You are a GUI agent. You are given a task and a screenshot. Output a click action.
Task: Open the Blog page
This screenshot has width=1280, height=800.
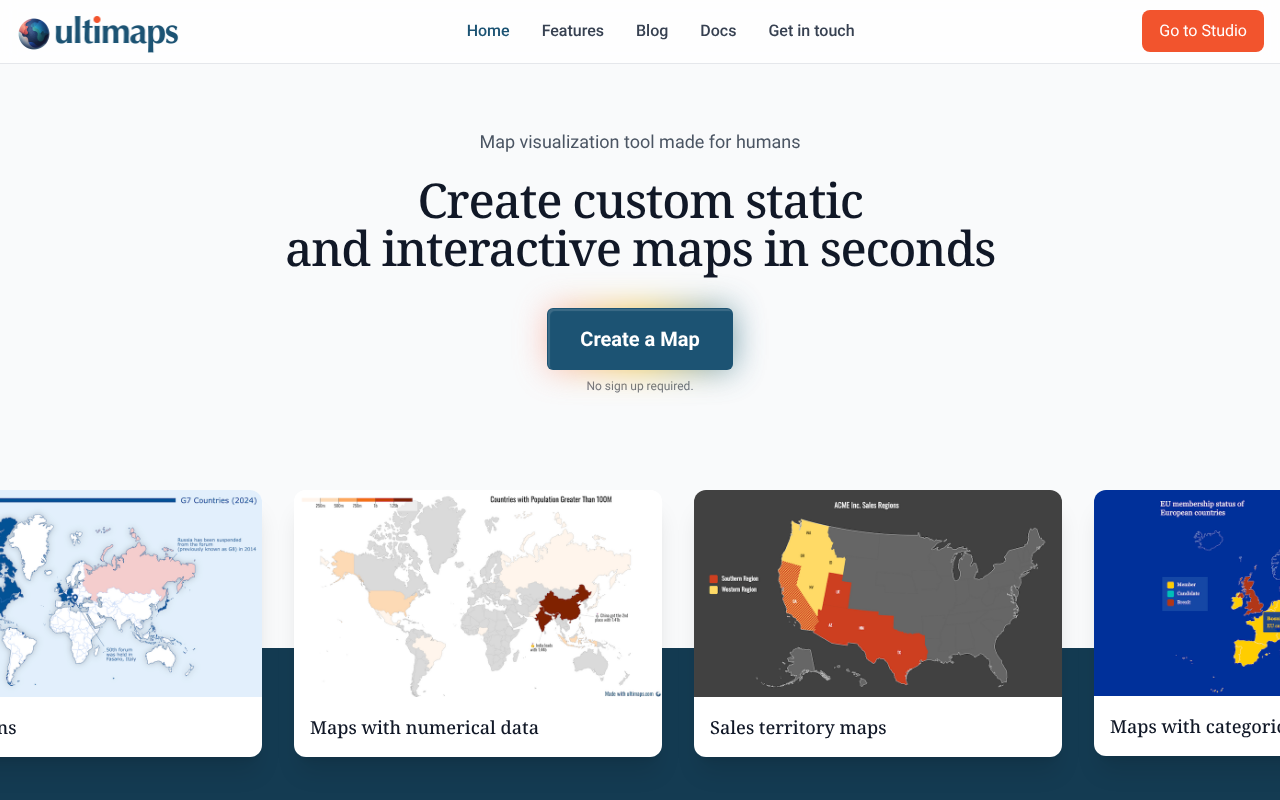tap(651, 31)
